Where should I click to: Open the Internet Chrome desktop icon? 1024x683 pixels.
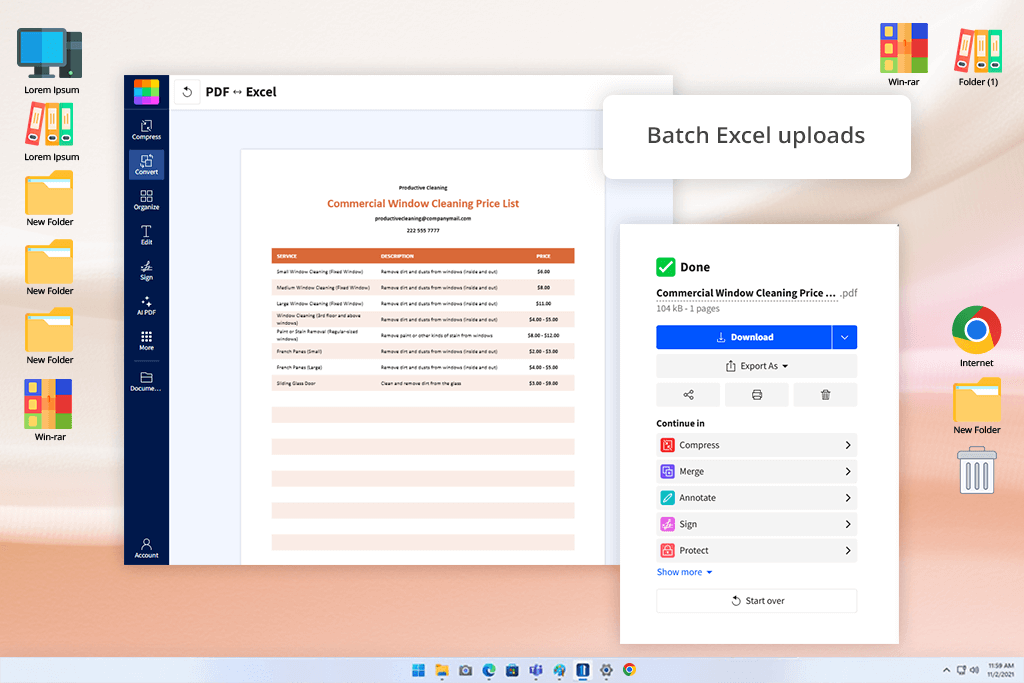[x=976, y=336]
